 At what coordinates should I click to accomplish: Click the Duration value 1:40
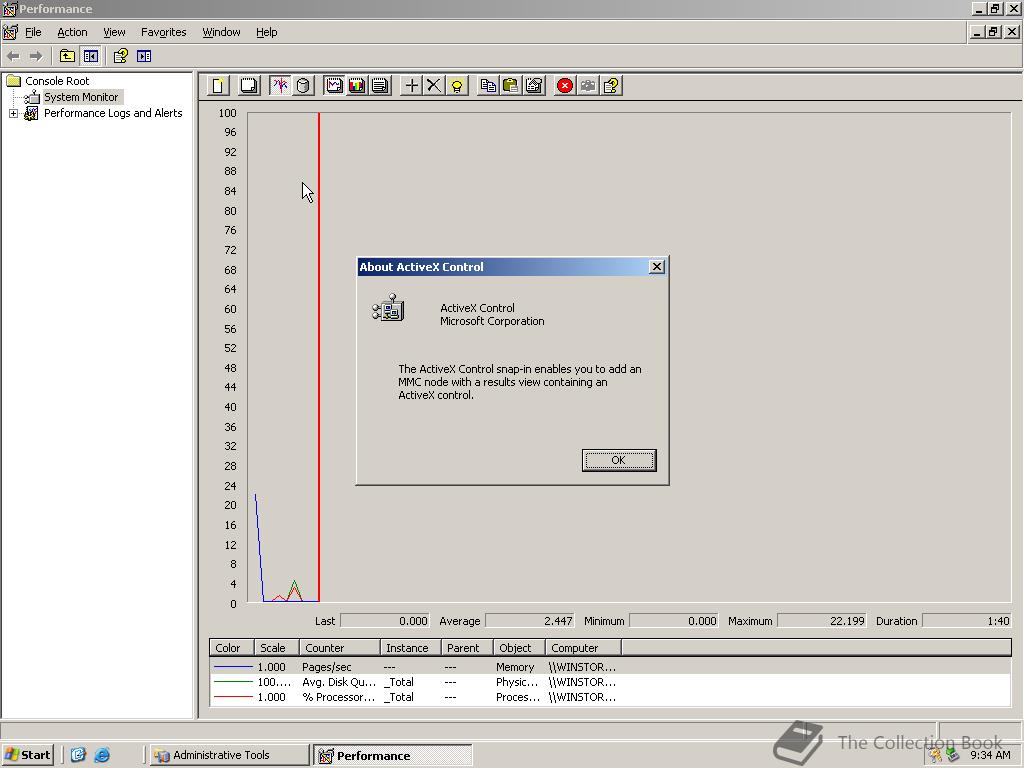[x=967, y=621]
